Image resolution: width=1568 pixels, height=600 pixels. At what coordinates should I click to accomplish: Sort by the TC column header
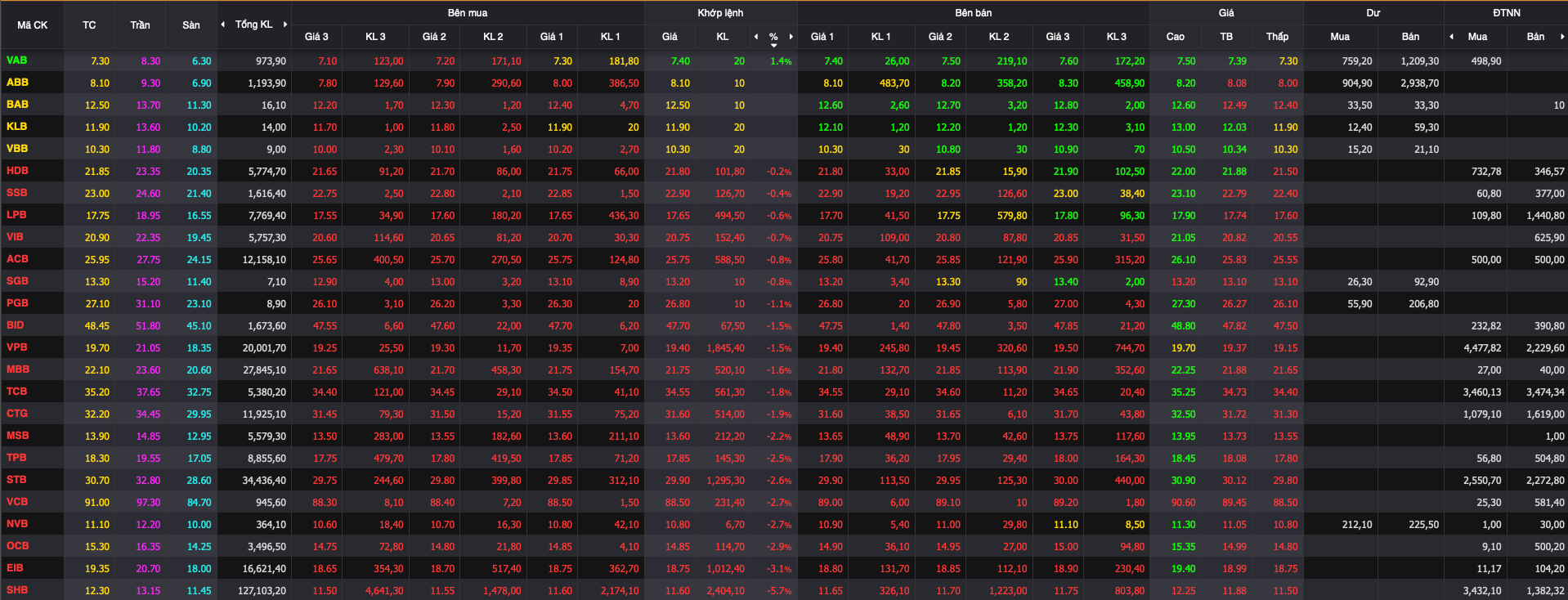point(89,25)
